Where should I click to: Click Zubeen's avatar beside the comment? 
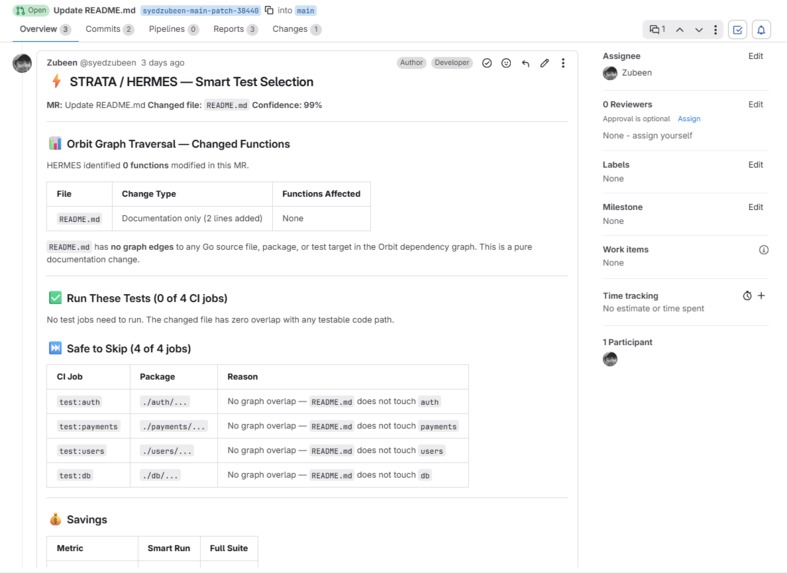click(x=22, y=63)
